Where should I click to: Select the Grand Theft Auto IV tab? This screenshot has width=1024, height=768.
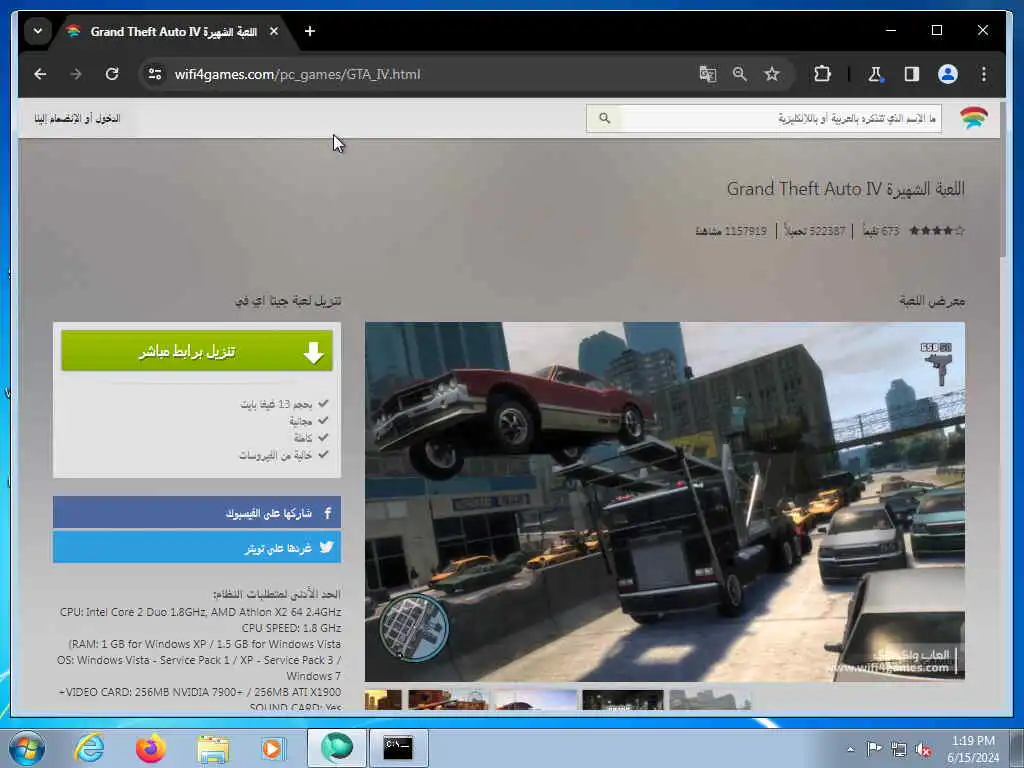click(174, 31)
